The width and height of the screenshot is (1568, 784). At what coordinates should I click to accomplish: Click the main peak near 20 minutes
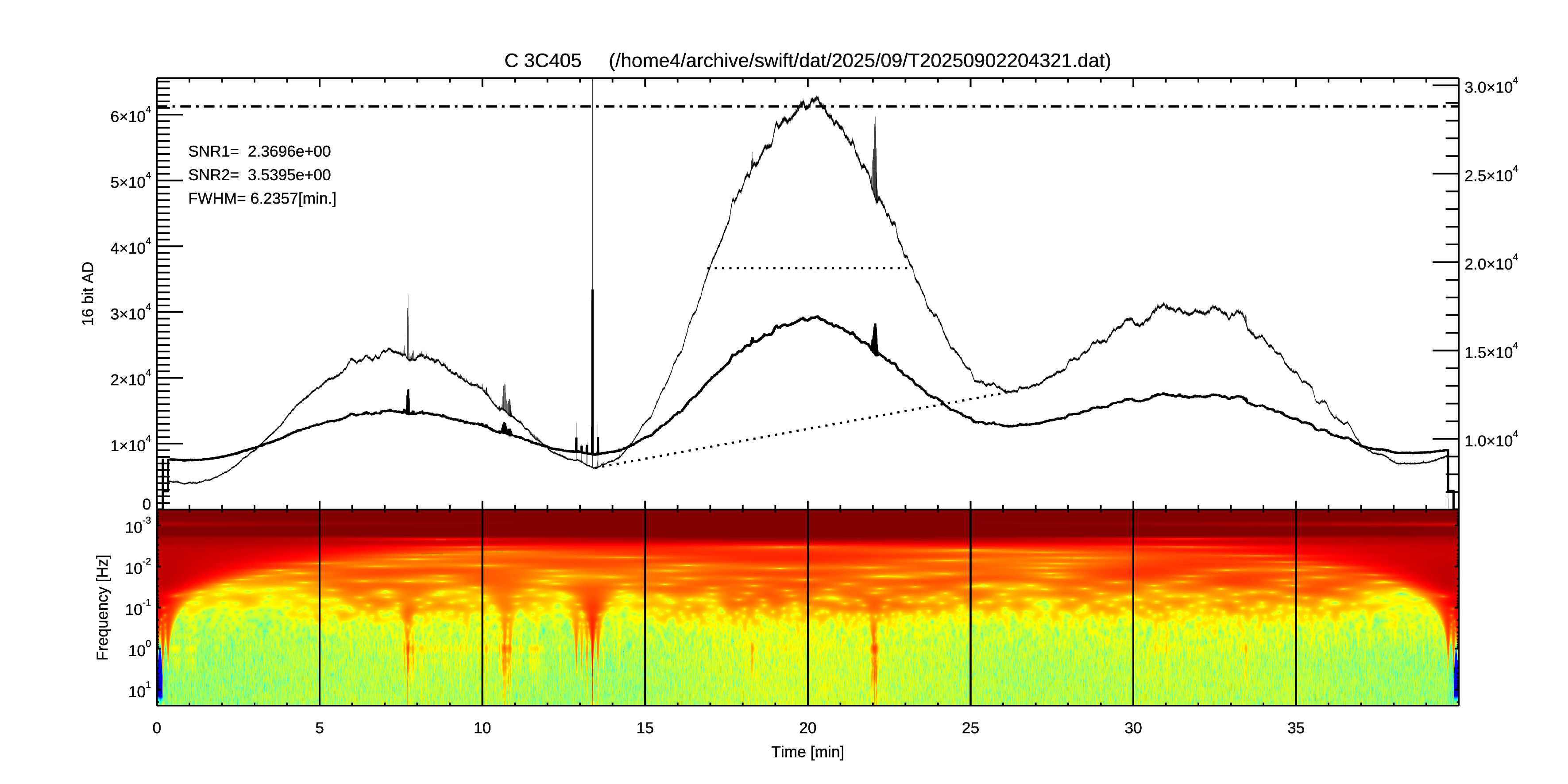[x=815, y=99]
